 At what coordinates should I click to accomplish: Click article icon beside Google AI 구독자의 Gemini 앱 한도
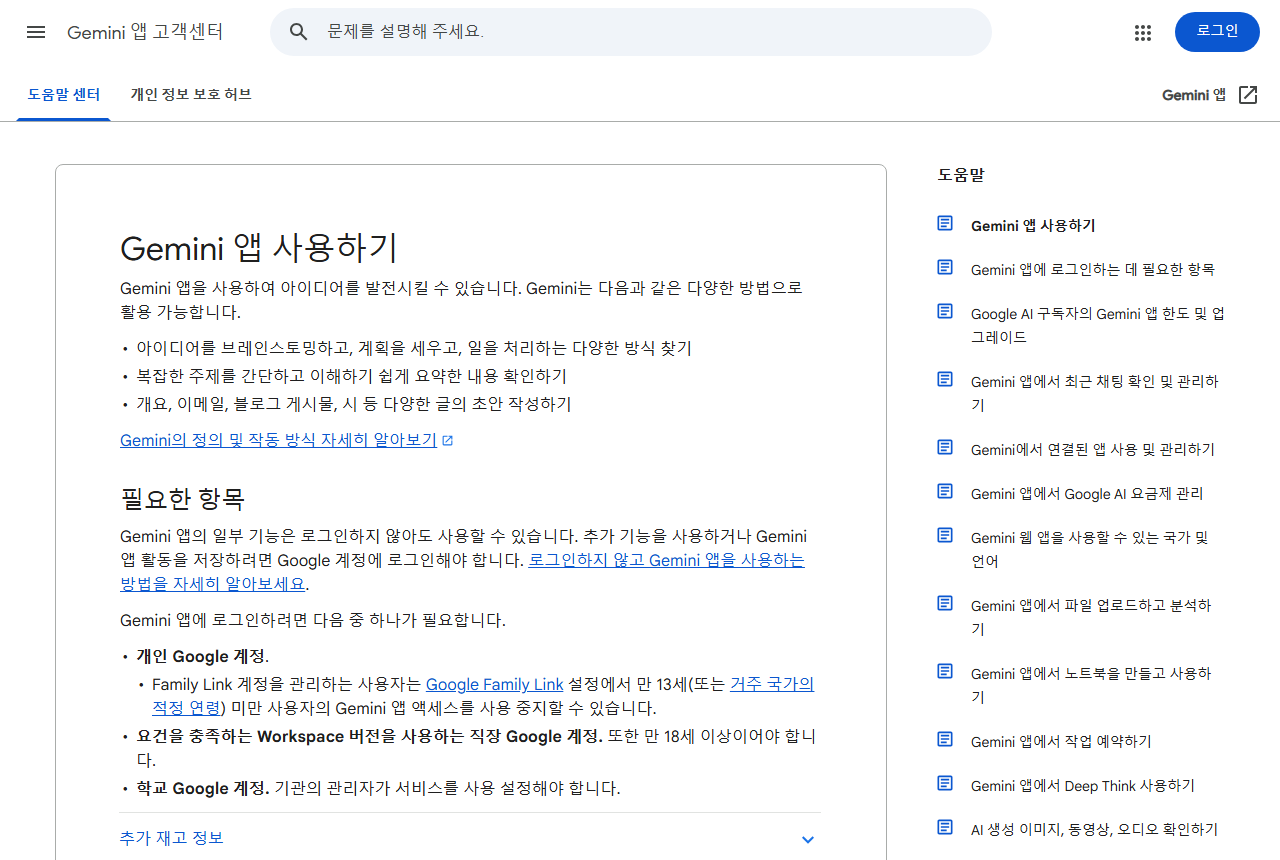(x=945, y=311)
